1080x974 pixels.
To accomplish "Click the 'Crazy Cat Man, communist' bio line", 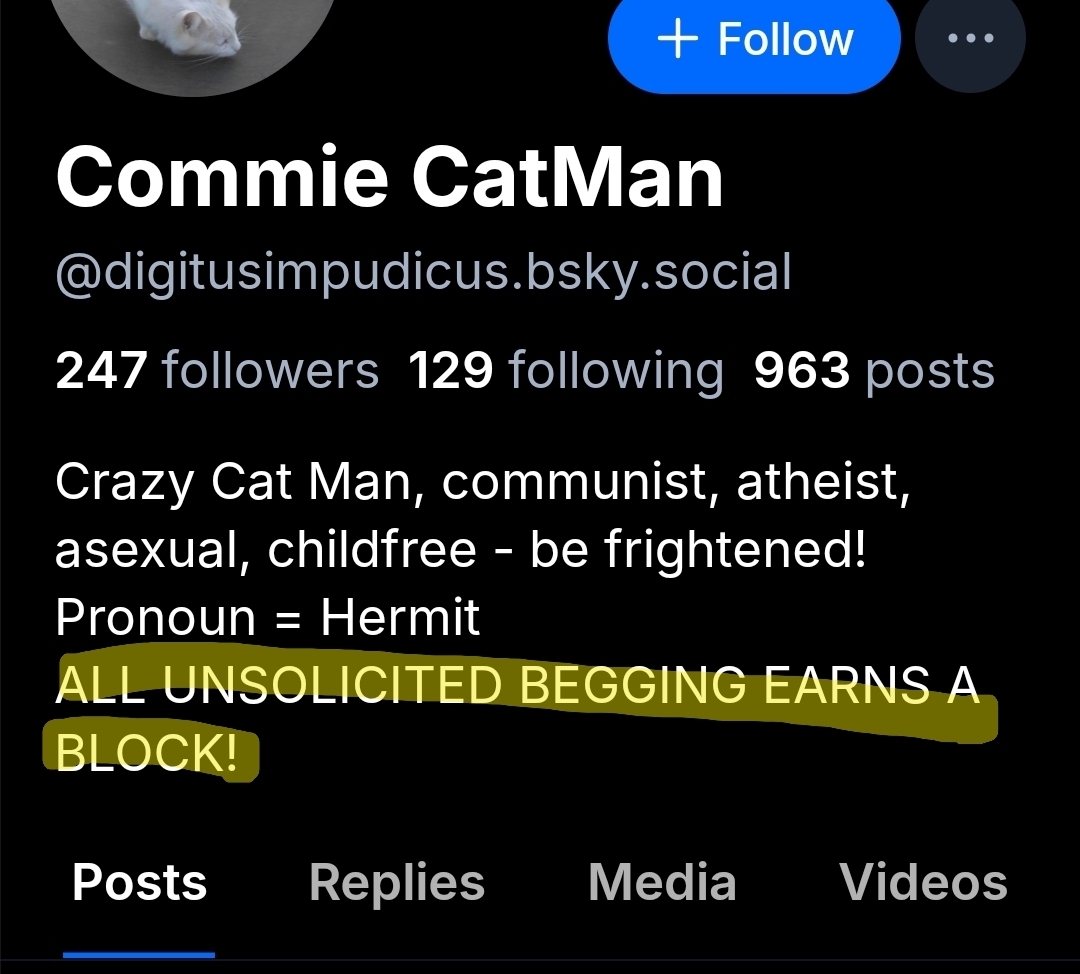I will click(x=482, y=483).
